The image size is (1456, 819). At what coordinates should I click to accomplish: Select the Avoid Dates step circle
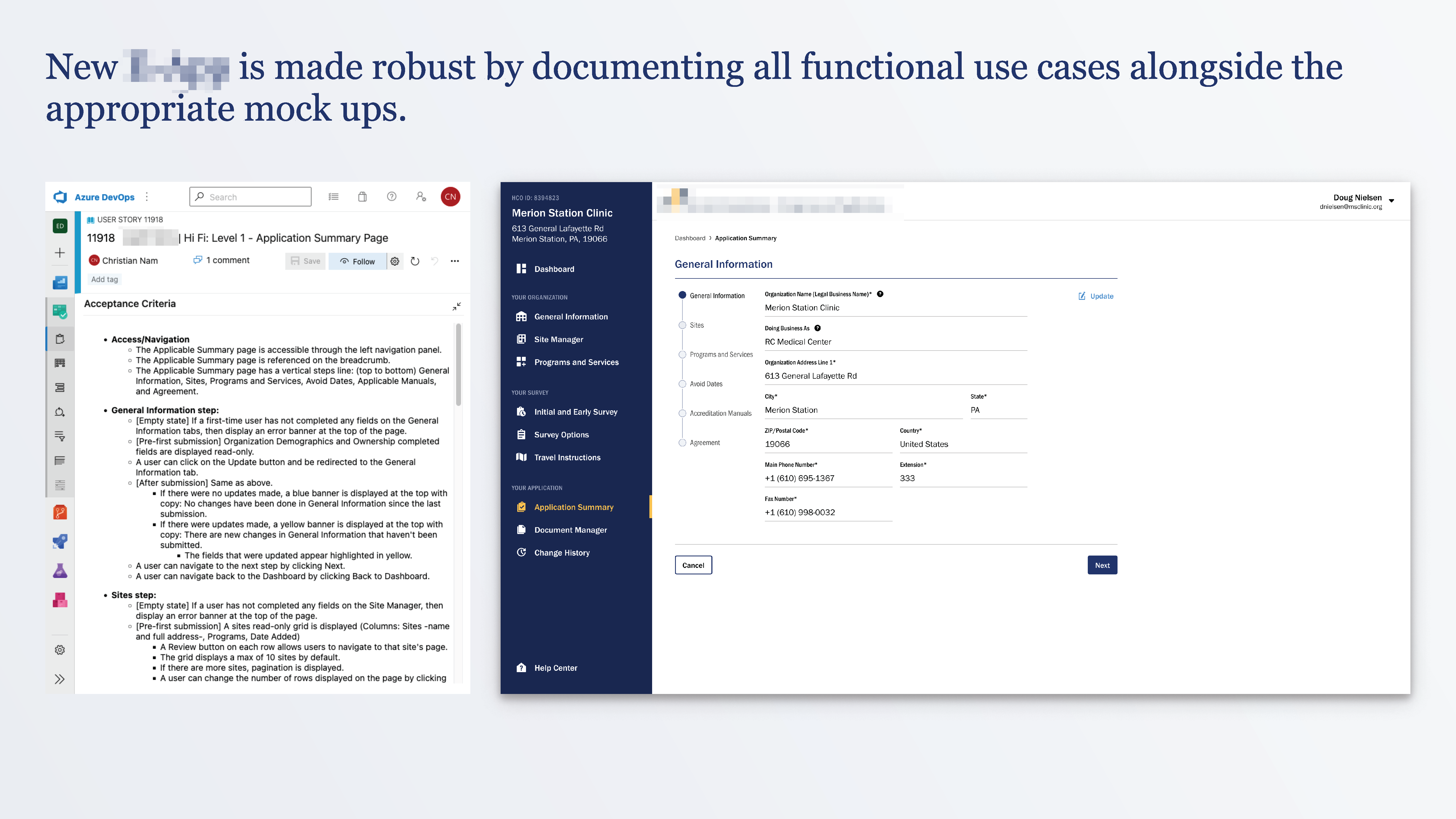682,384
